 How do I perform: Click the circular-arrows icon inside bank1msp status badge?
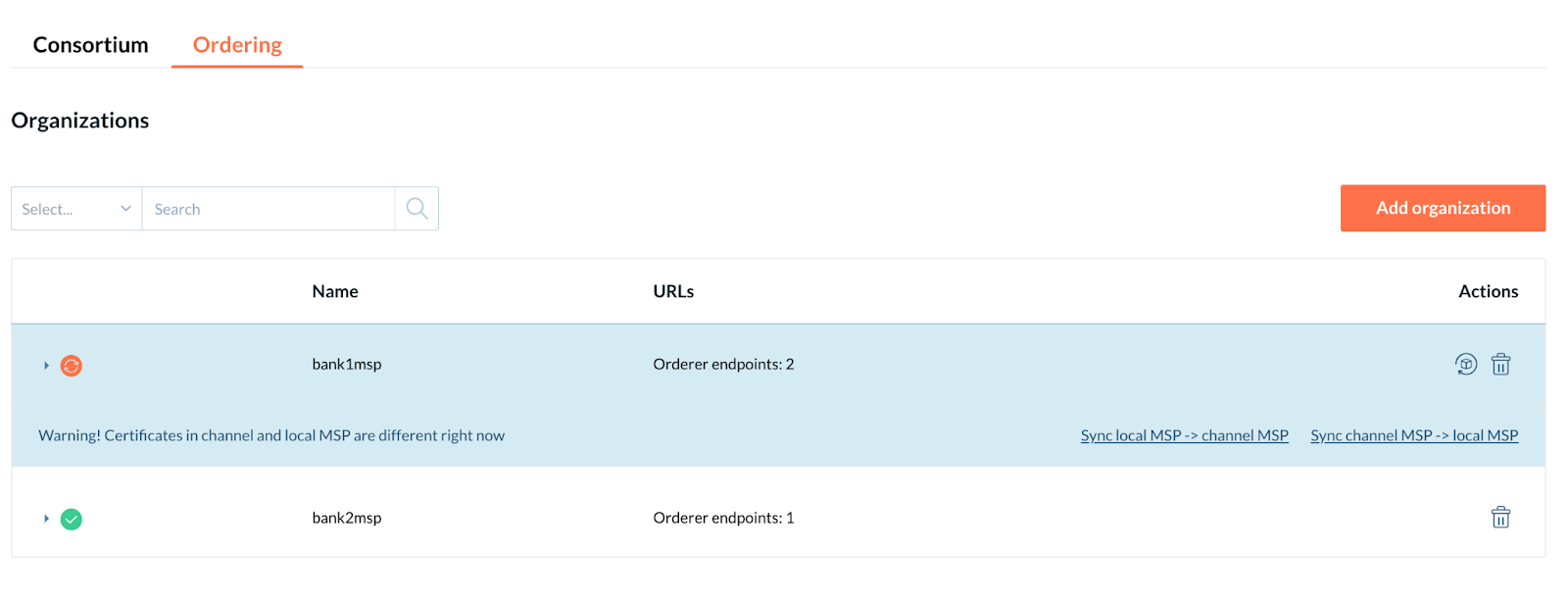click(70, 365)
